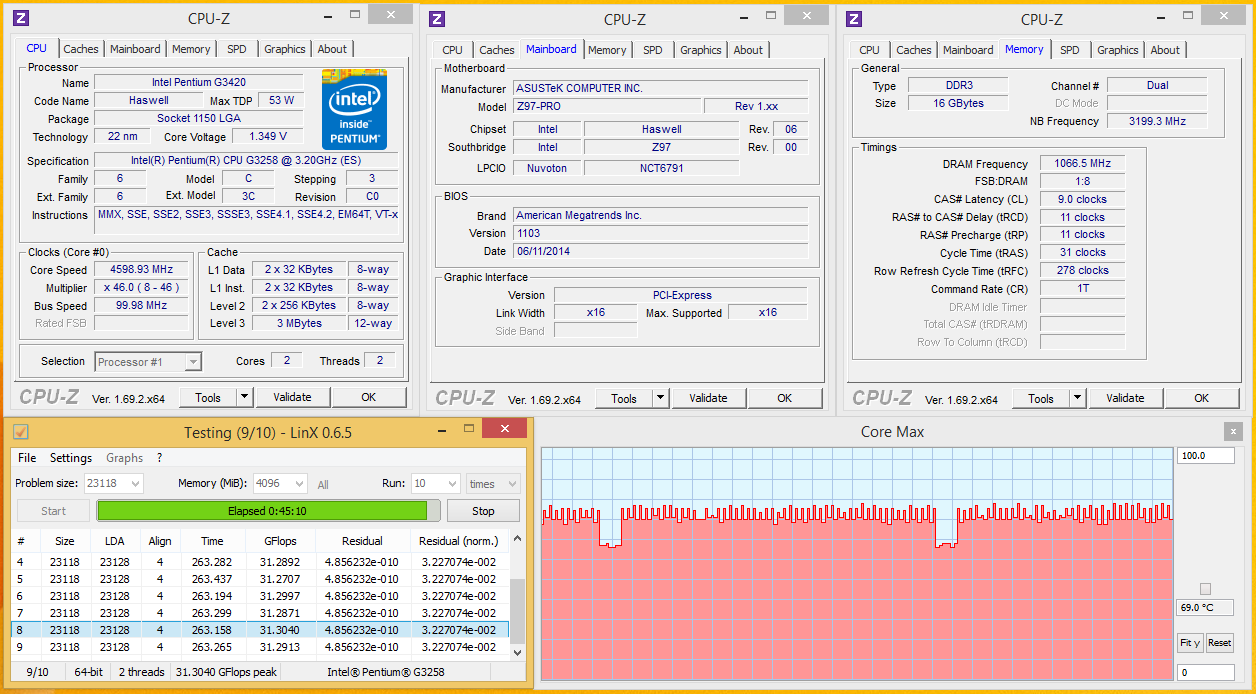Open the Mainboard tab in the CPU-Z memory window

point(968,50)
